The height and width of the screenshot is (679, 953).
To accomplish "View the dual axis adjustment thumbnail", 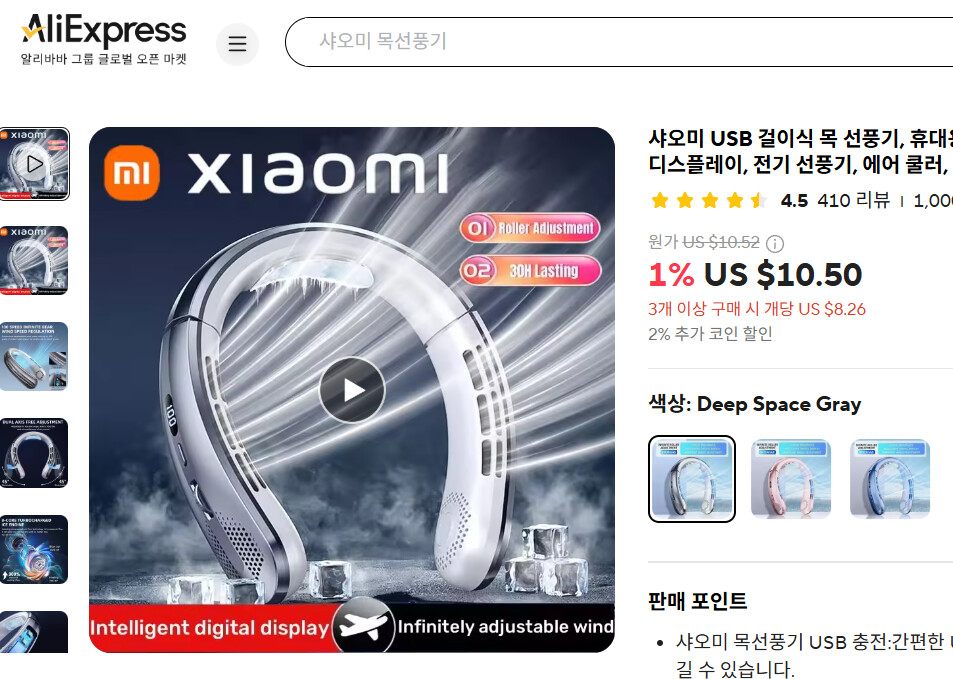I will pos(34,453).
